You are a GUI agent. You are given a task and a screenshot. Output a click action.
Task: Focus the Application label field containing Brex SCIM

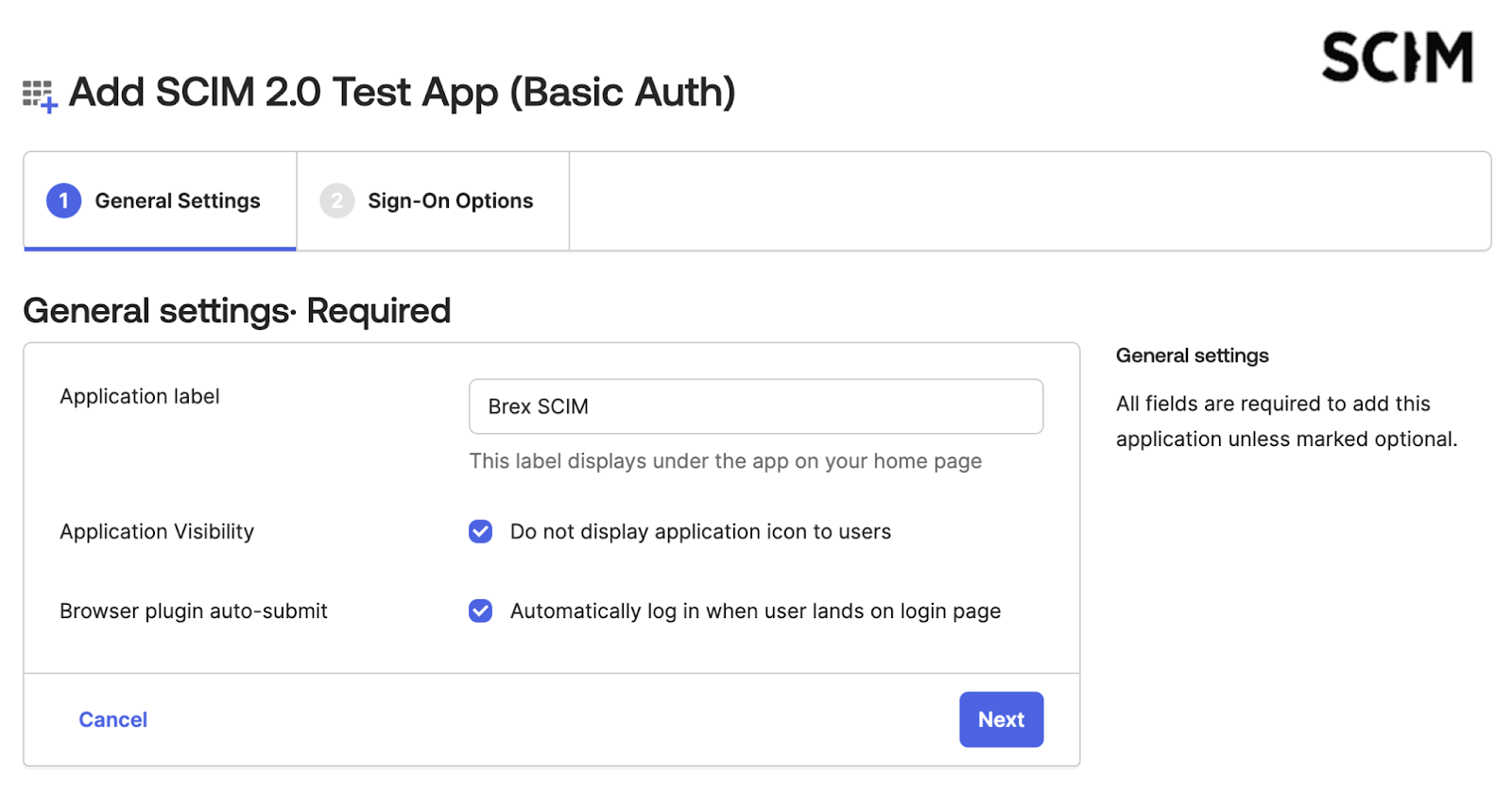point(755,406)
